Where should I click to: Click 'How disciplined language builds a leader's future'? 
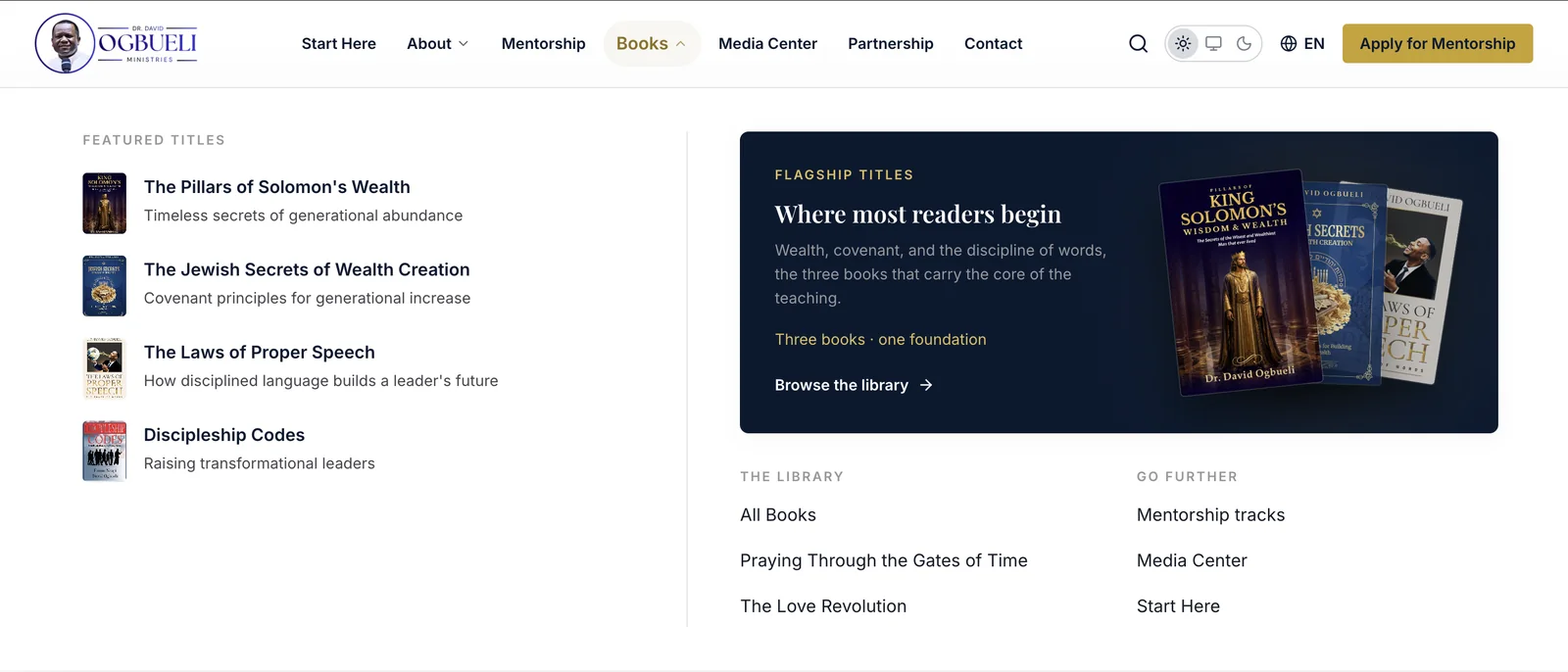pos(320,381)
